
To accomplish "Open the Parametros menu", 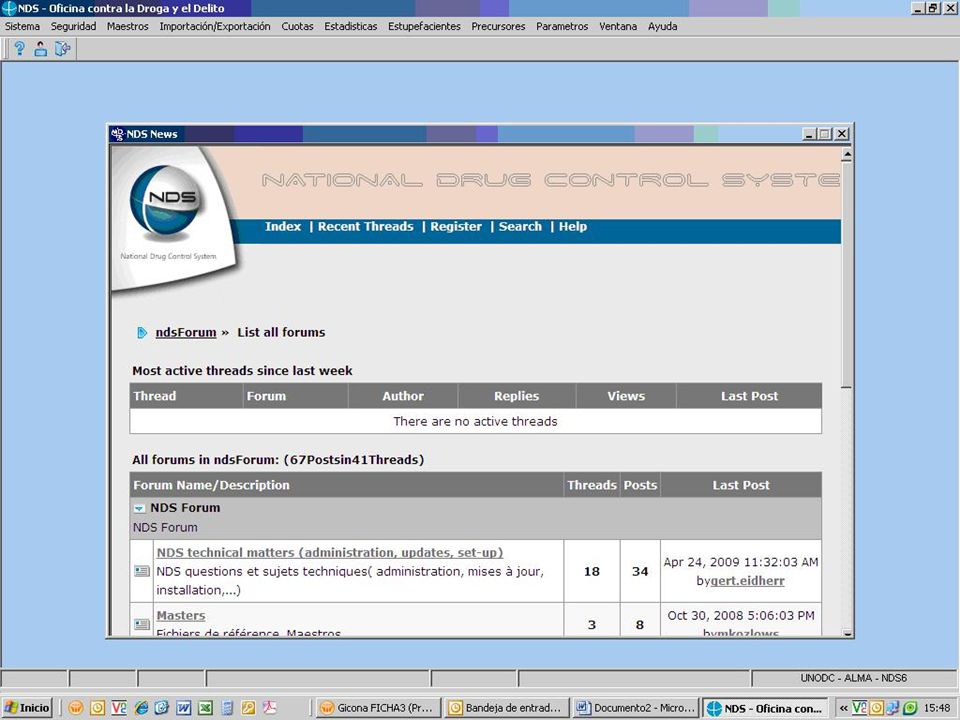I will tap(562, 26).
